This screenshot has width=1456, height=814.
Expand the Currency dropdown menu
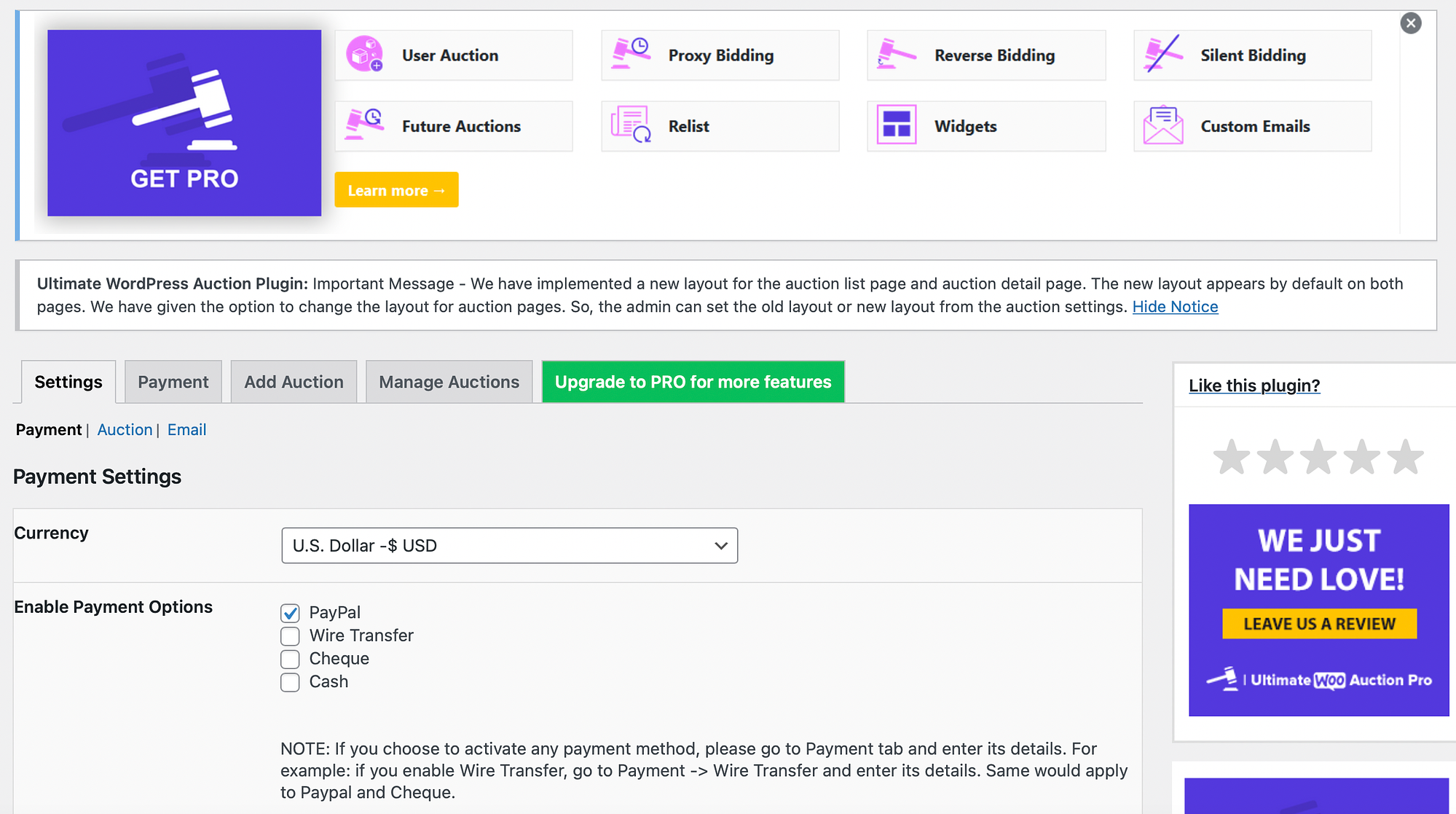pos(509,545)
